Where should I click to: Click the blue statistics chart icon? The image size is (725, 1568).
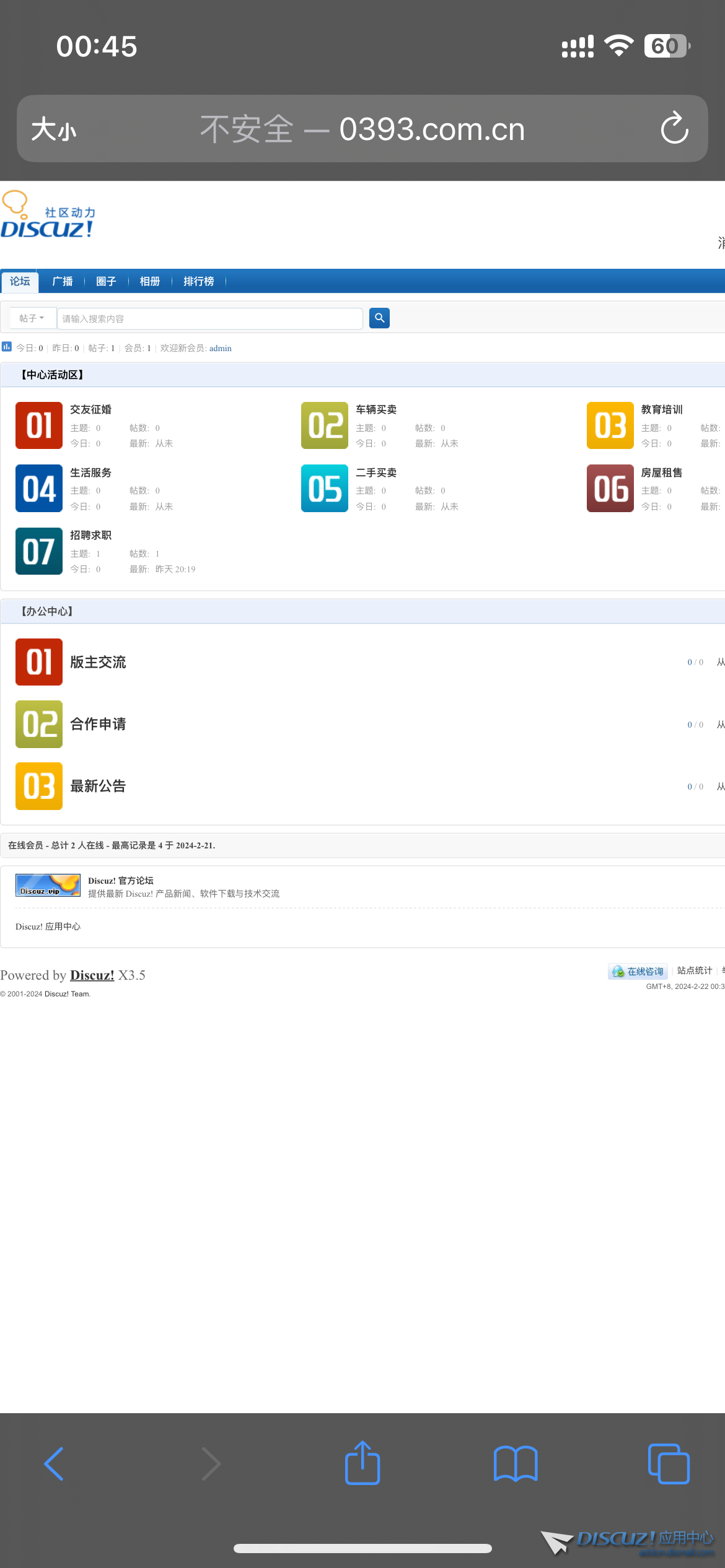7,347
